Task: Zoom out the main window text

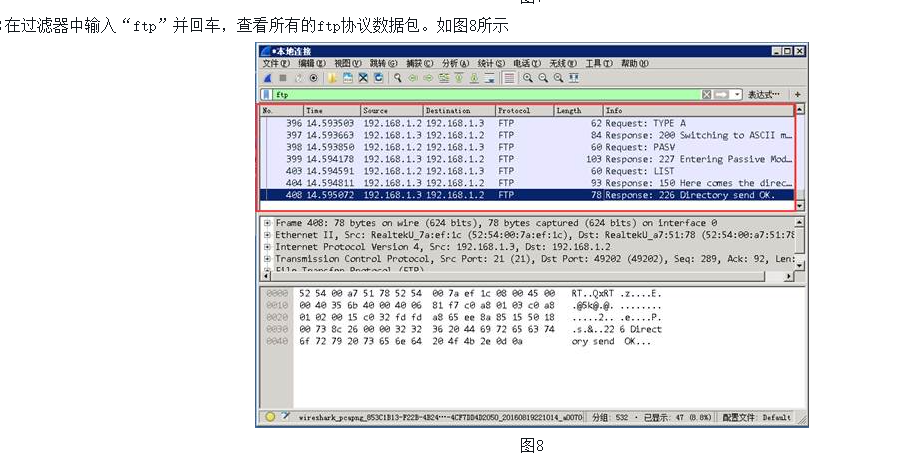Action: click(543, 78)
